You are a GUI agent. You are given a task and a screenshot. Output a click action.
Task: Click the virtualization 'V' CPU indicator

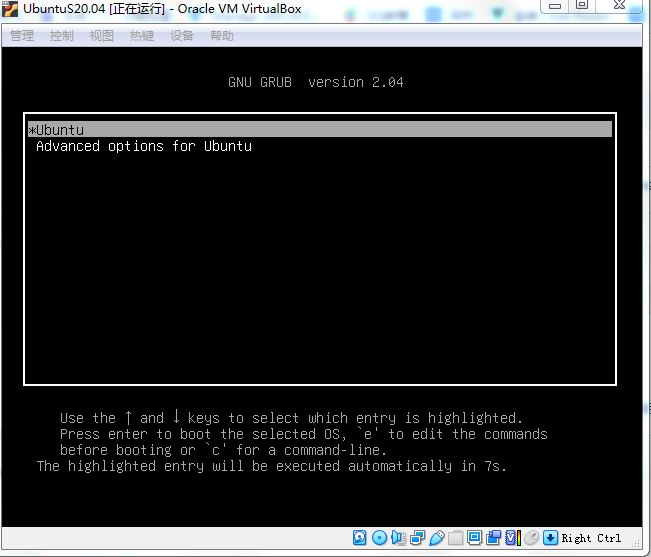(512, 538)
